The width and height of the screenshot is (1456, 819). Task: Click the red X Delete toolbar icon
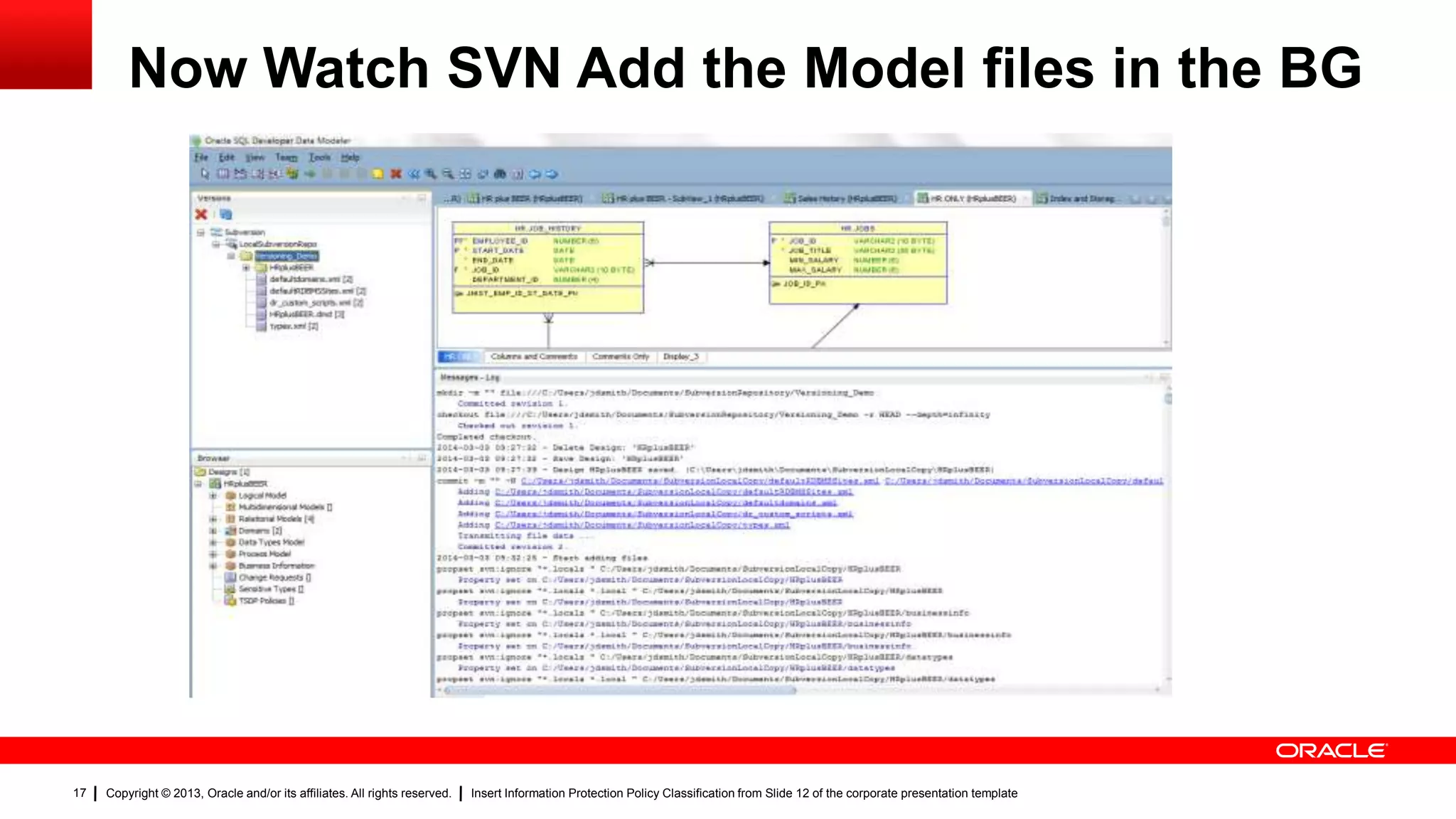(x=396, y=173)
